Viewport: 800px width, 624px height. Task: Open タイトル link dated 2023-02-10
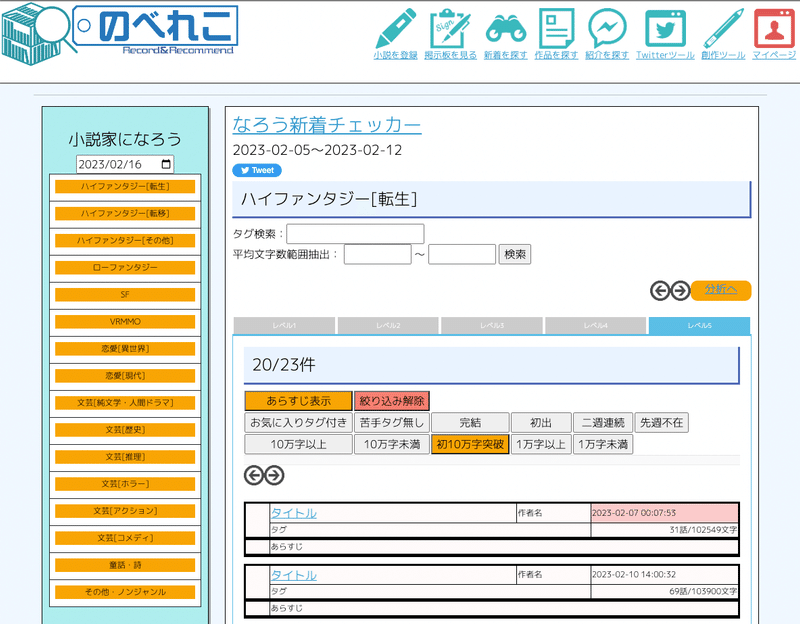pyautogui.click(x=293, y=575)
